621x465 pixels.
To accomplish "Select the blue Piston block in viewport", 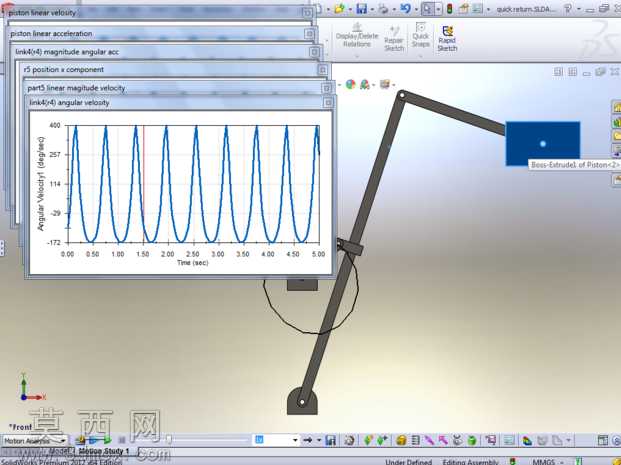I will pyautogui.click(x=543, y=143).
